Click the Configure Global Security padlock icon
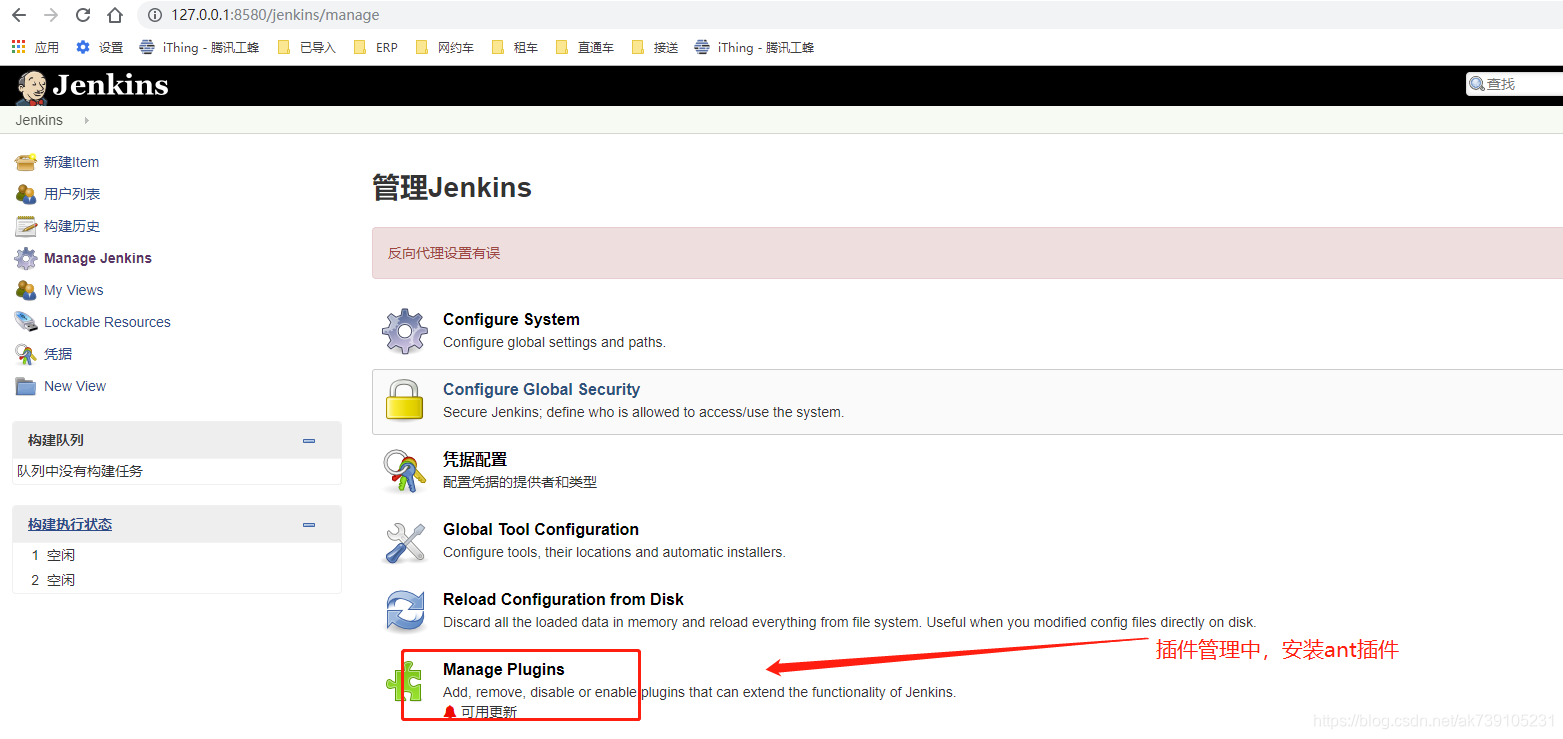This screenshot has width=1563, height=739. click(x=405, y=401)
